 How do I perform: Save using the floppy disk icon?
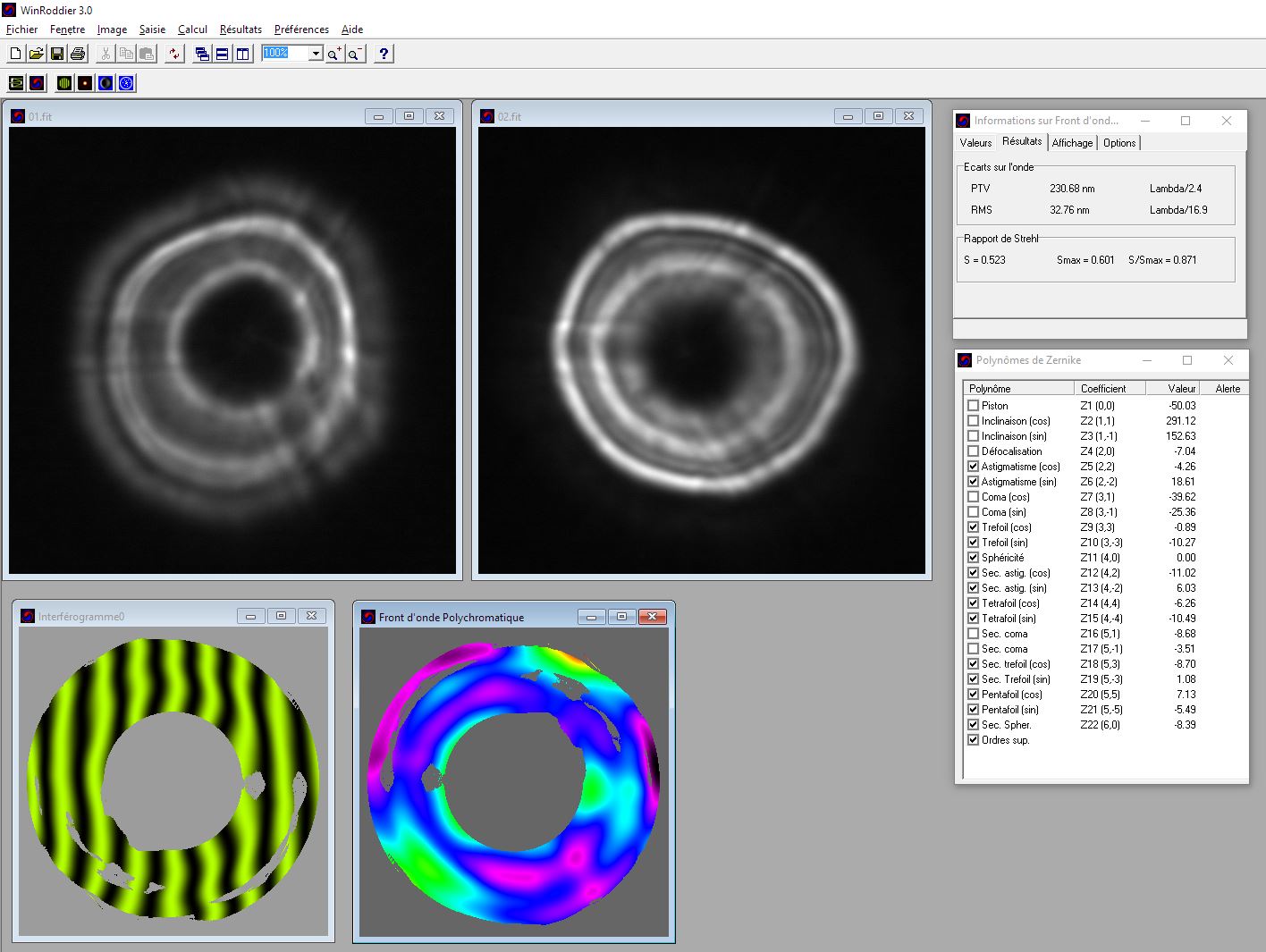tap(57, 54)
